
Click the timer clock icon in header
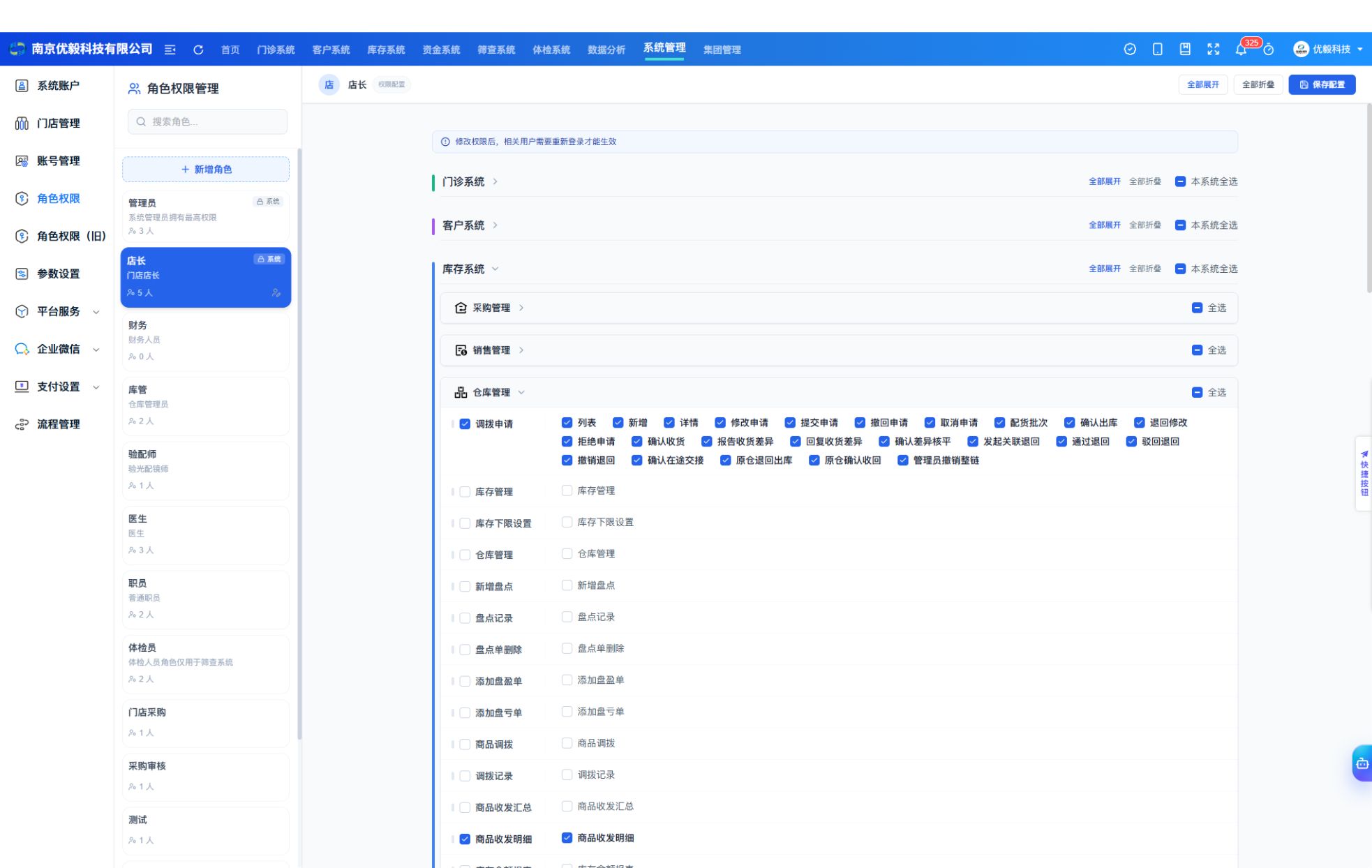tap(1269, 50)
